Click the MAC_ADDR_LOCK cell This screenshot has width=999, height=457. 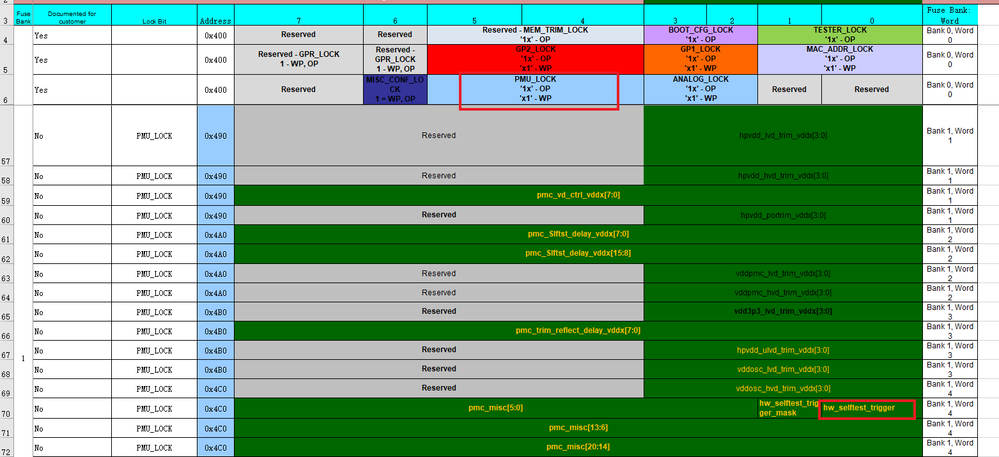click(x=840, y=59)
